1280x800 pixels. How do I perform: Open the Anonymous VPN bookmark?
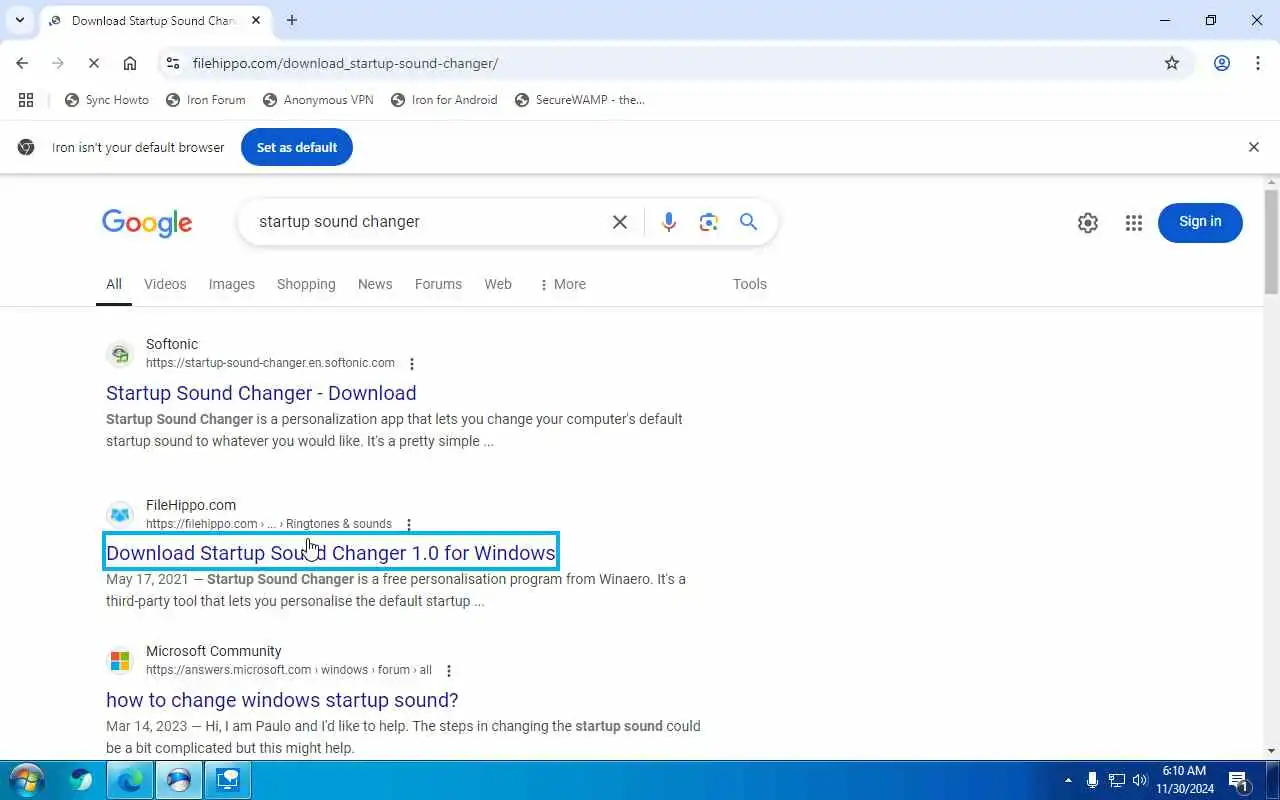[x=318, y=100]
